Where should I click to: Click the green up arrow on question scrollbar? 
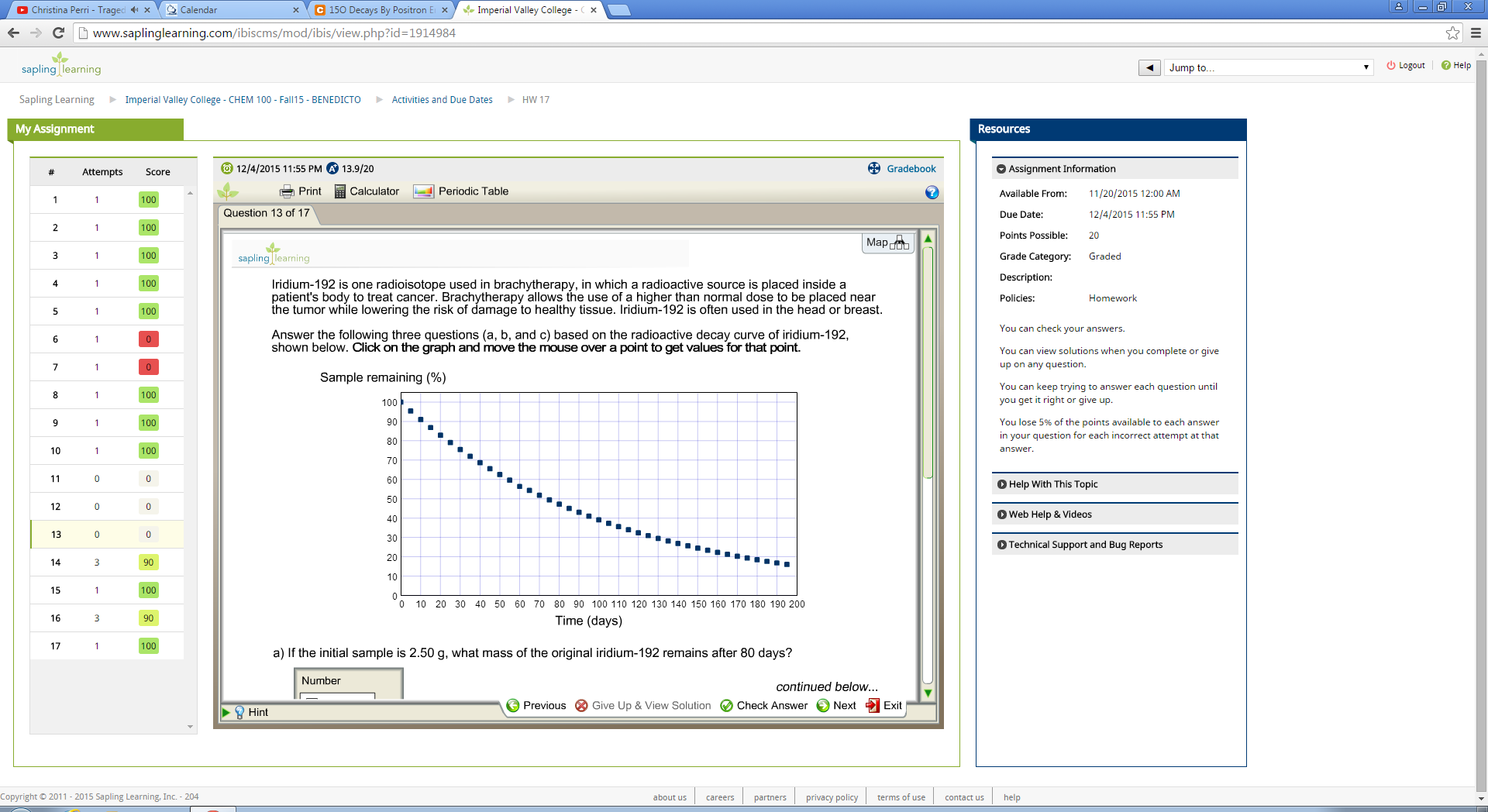coord(928,239)
